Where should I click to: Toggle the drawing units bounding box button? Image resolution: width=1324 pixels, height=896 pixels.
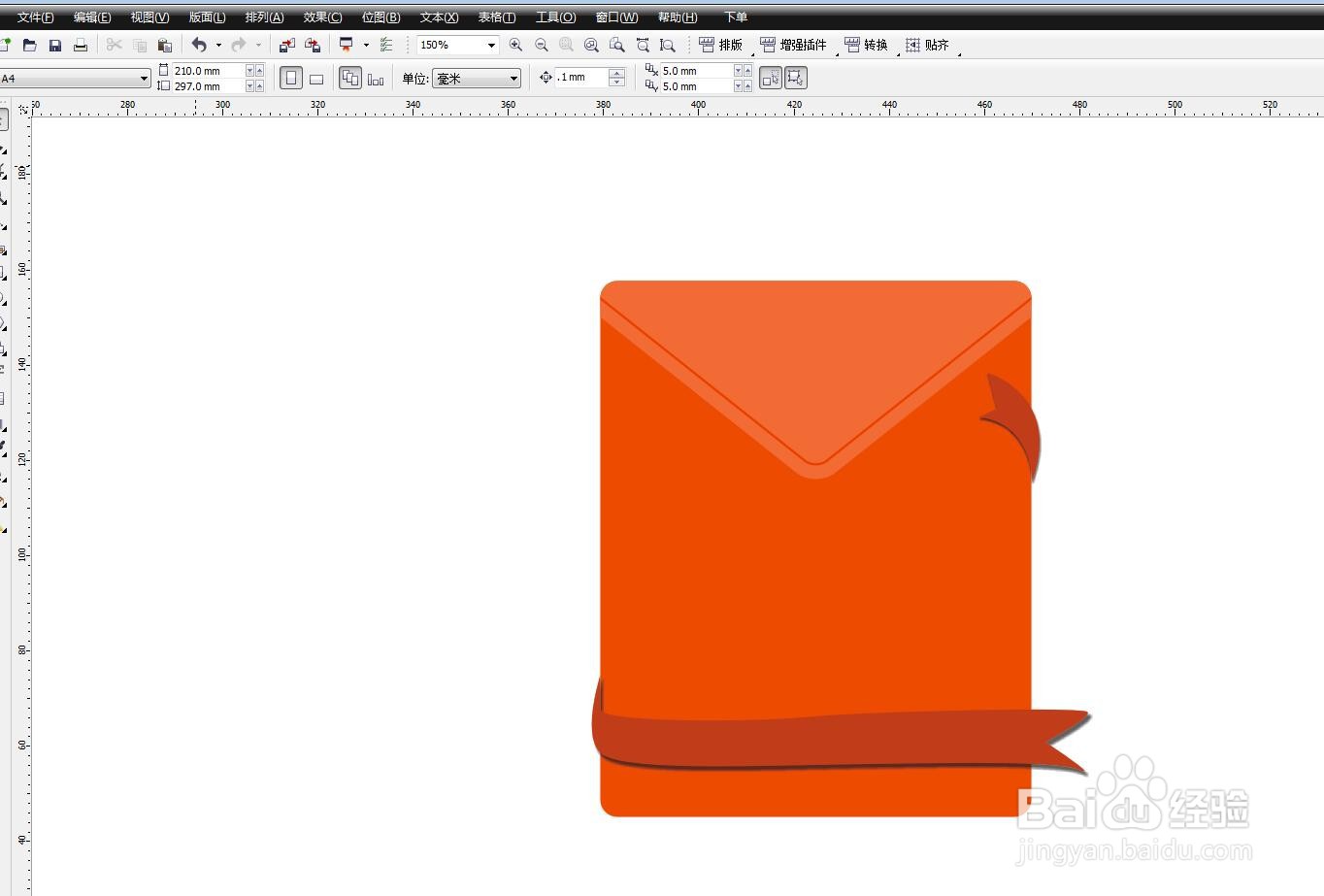point(796,79)
